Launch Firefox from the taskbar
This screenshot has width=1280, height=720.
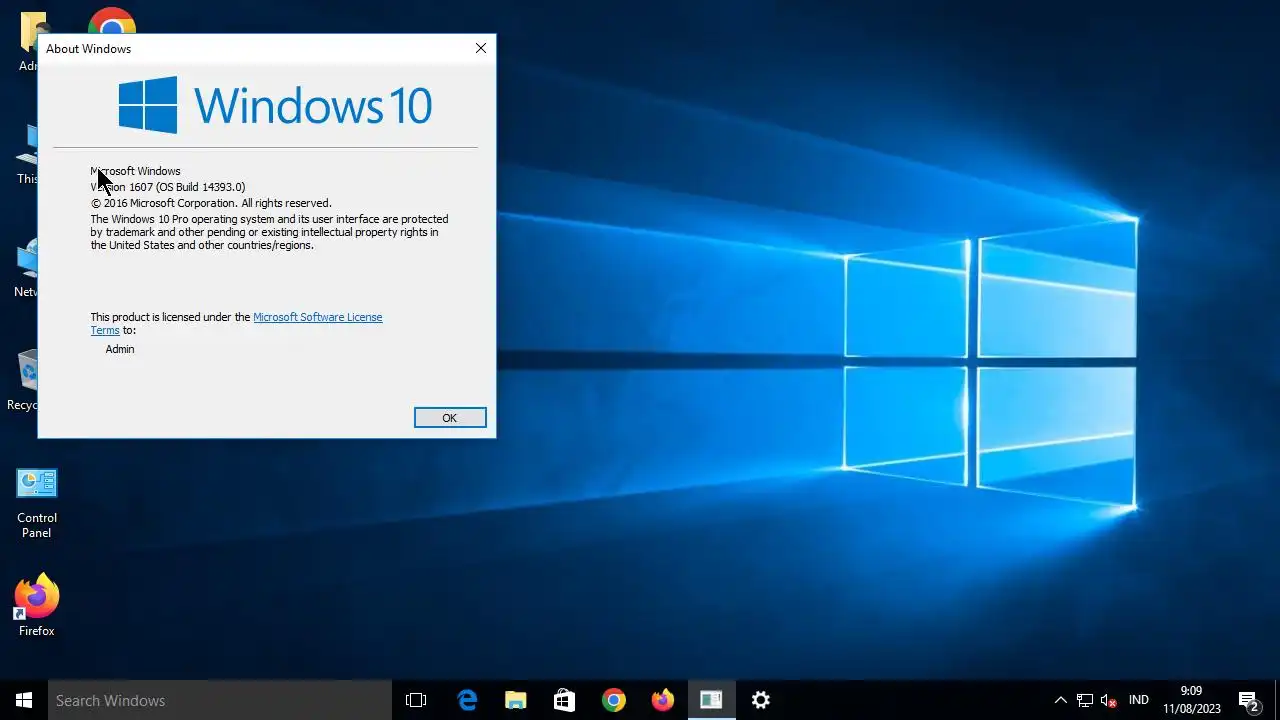point(662,700)
